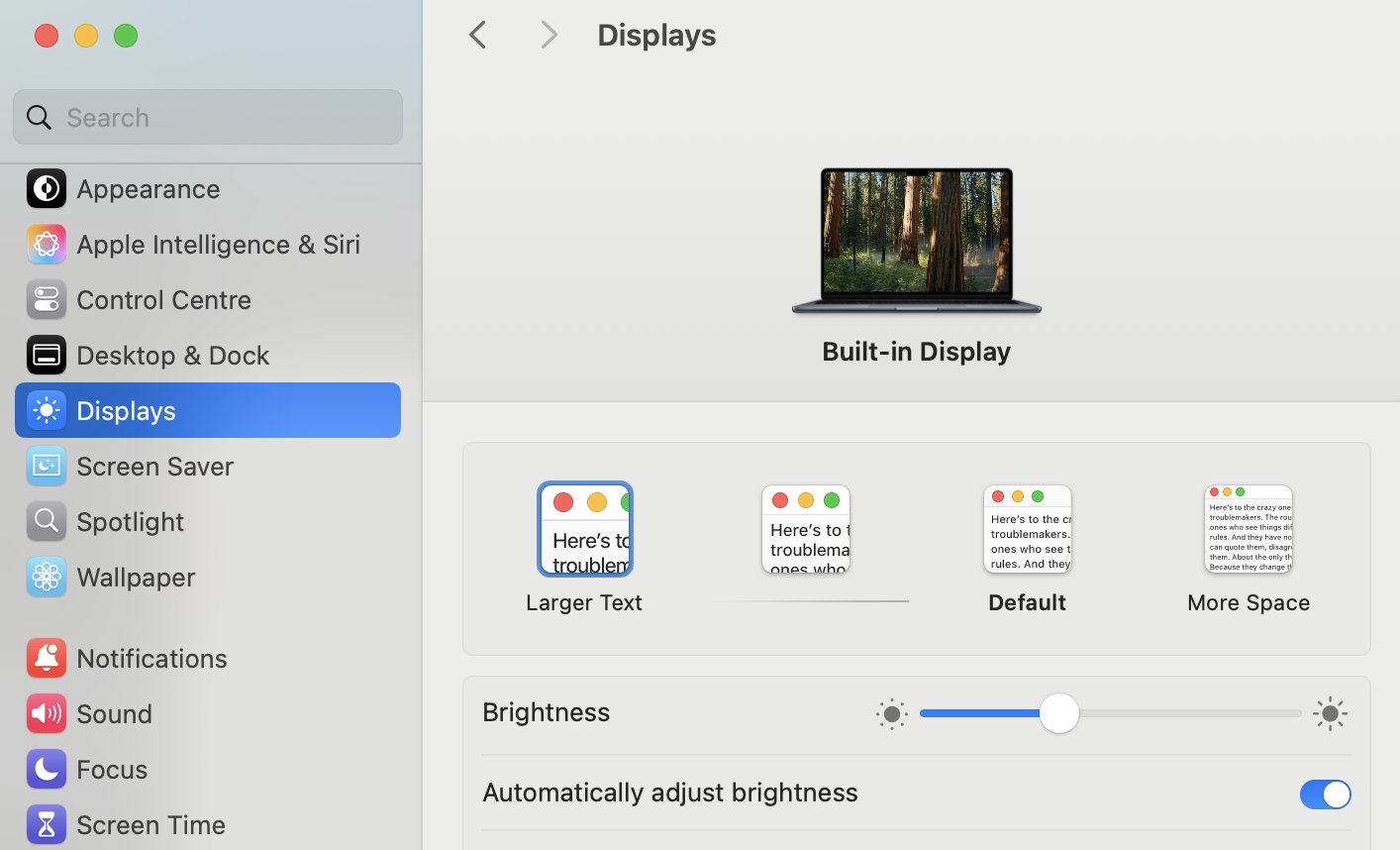The height and width of the screenshot is (850, 1400).
Task: Click the Built-in Display laptop image
Action: pyautogui.click(x=917, y=241)
